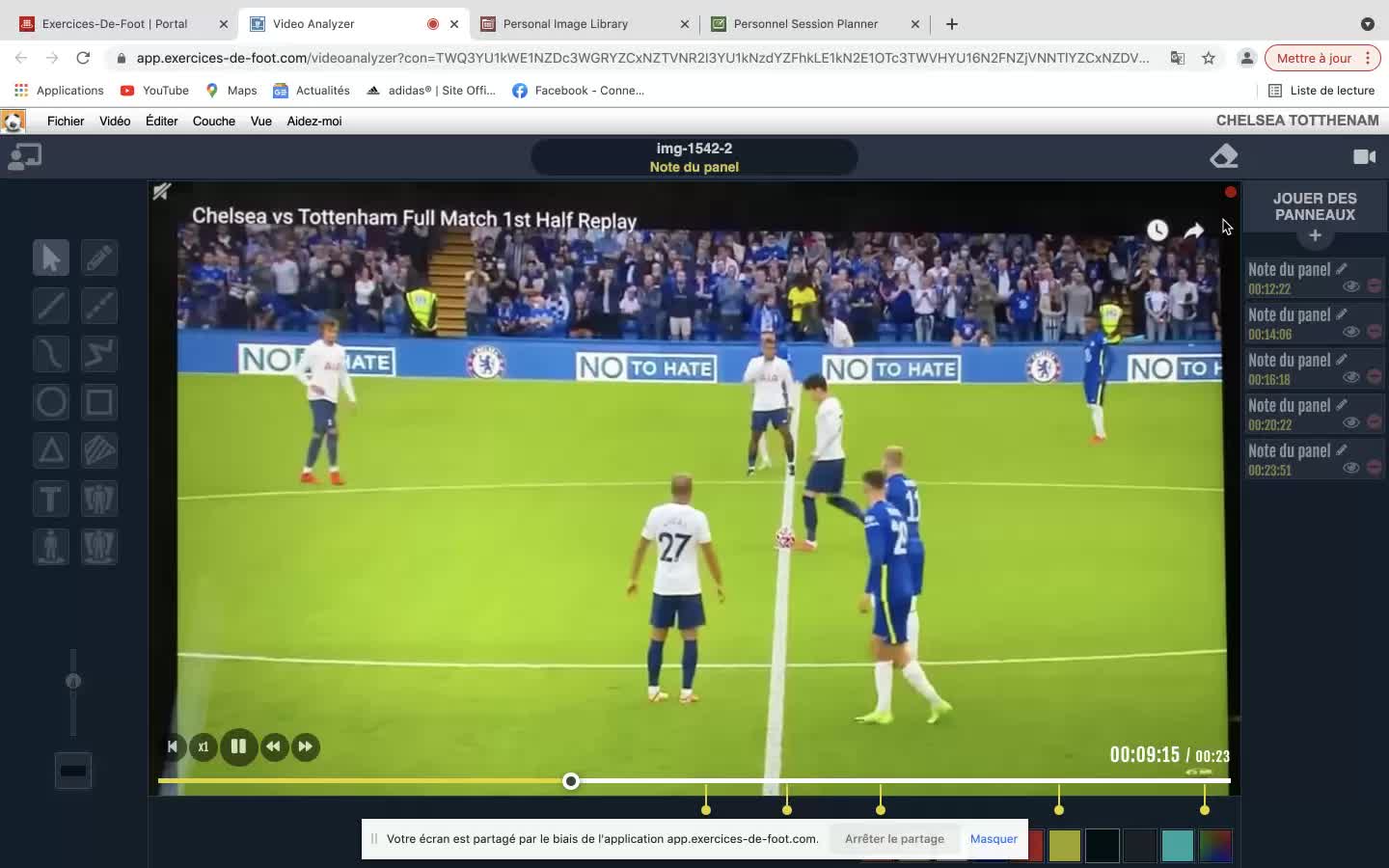Screen dimensions: 1389x868
Task: Switch to Personnel Session Planner tab
Action: (x=815, y=23)
